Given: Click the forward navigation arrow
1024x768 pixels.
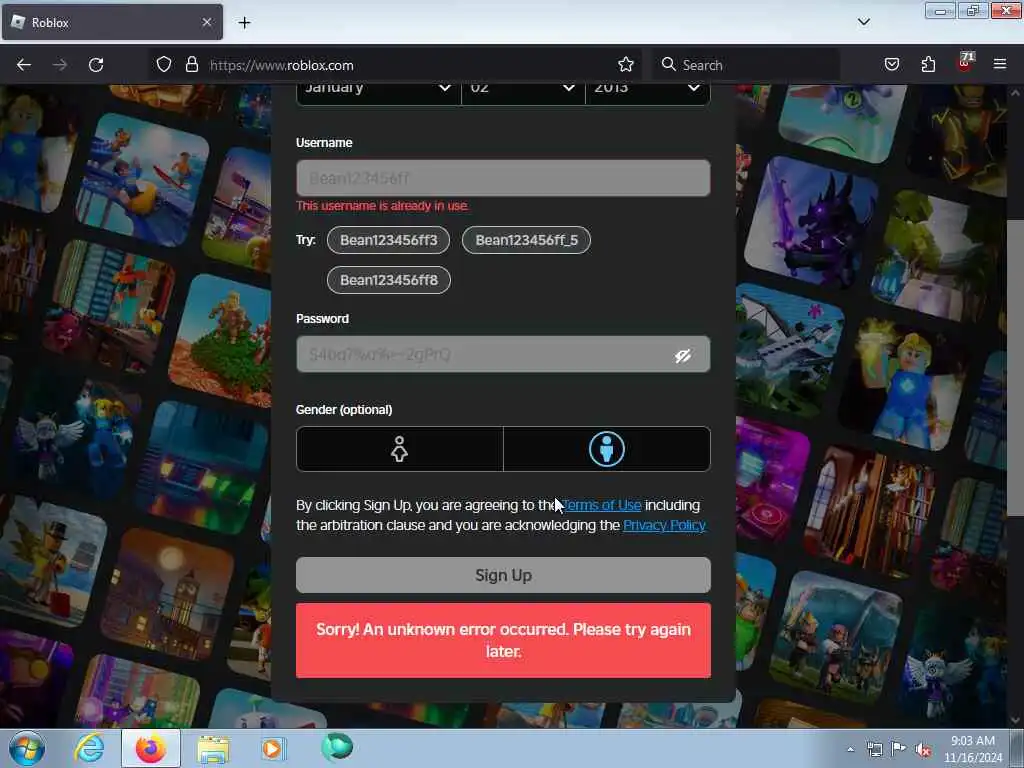Looking at the screenshot, I should point(59,65).
